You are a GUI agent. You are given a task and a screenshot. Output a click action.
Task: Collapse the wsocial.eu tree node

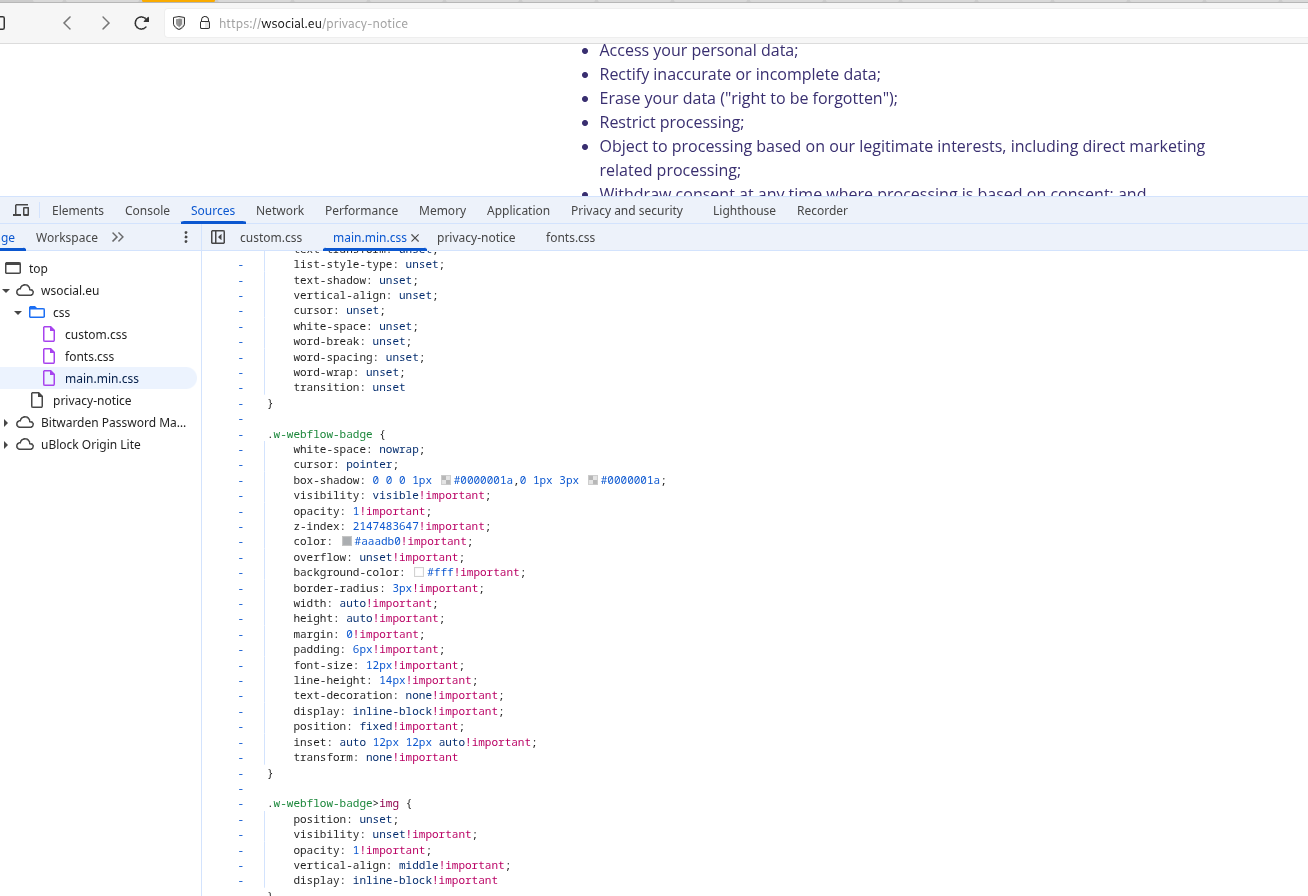(6, 291)
